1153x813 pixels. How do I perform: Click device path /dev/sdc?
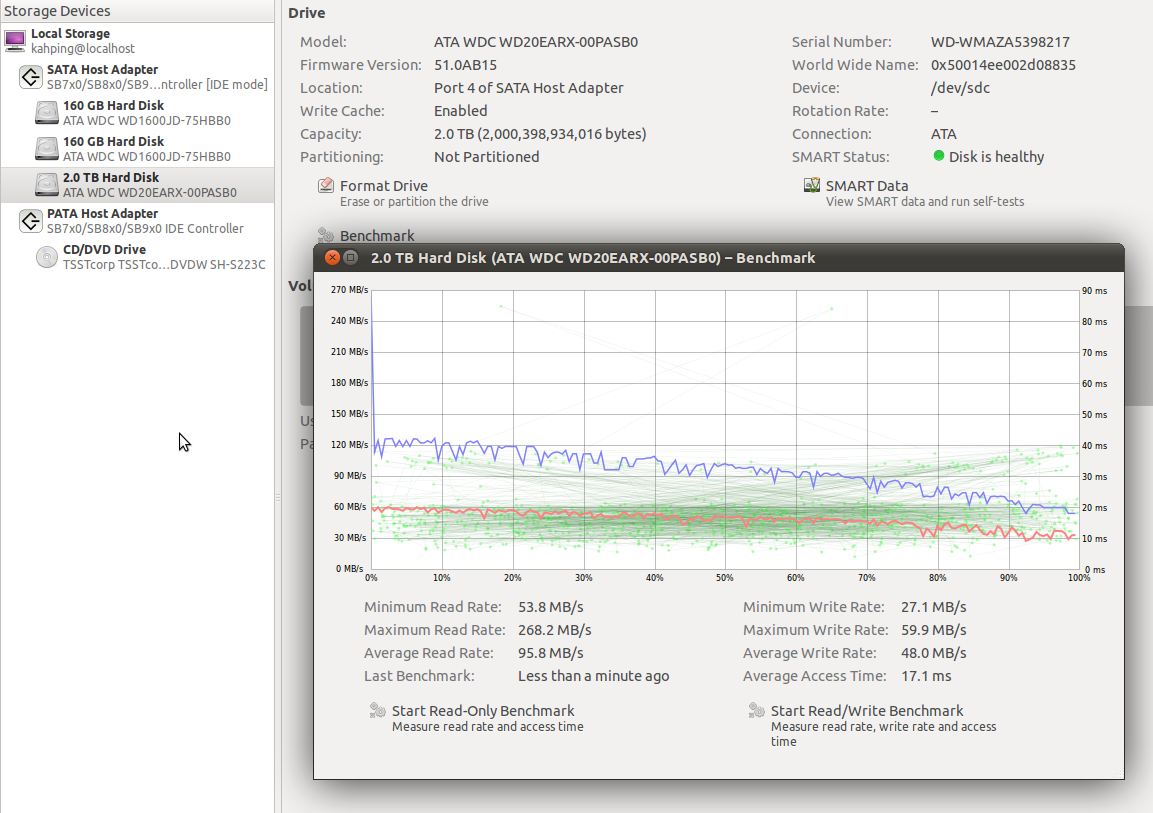click(960, 87)
